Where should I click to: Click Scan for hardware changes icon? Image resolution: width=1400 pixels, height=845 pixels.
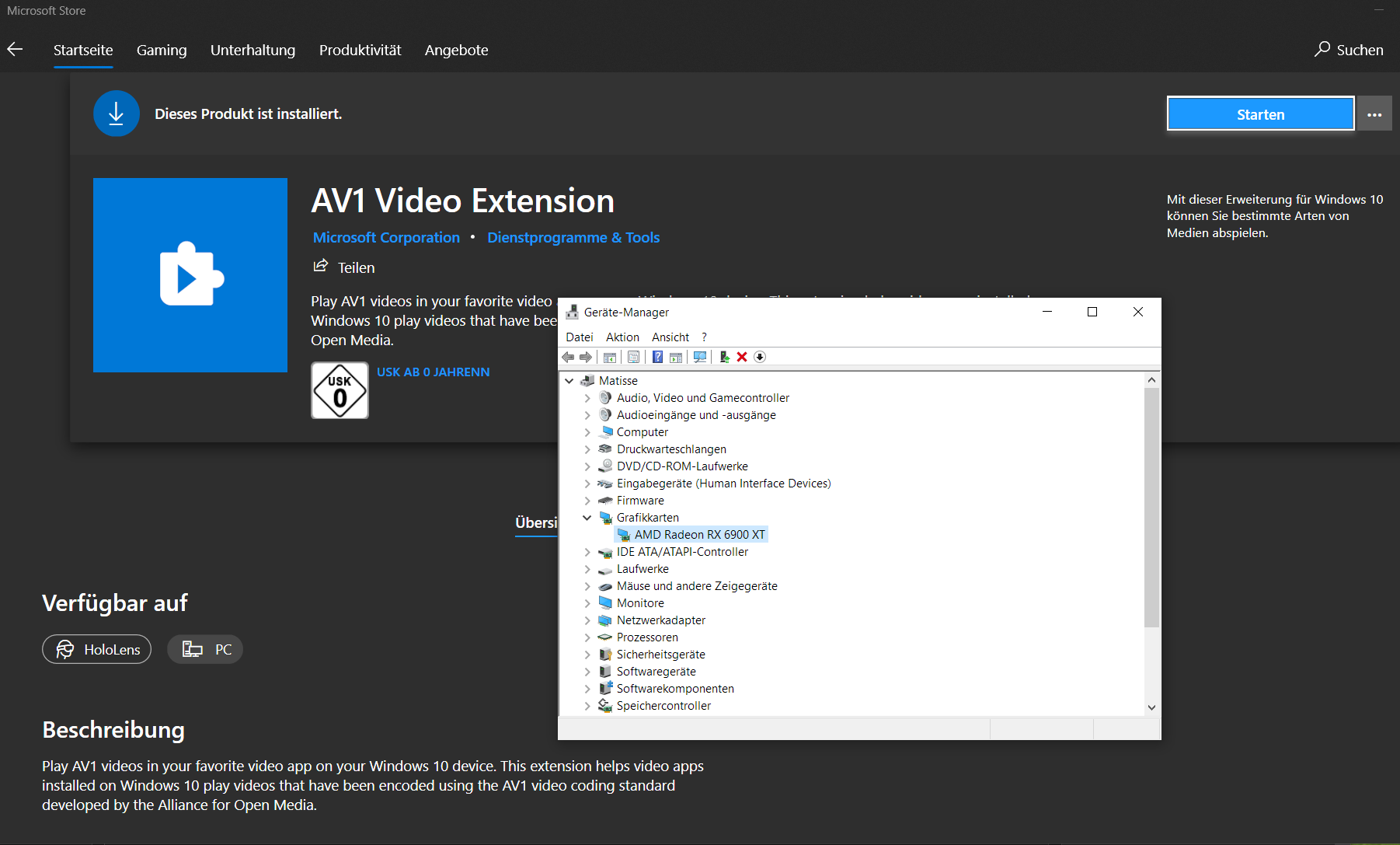pyautogui.click(x=700, y=357)
